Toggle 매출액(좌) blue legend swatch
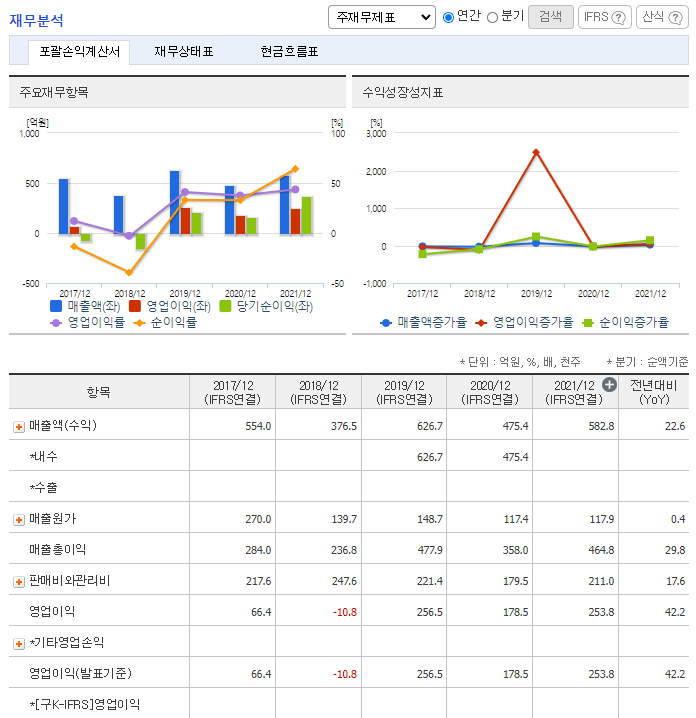The width and height of the screenshot is (696, 718). [x=57, y=306]
